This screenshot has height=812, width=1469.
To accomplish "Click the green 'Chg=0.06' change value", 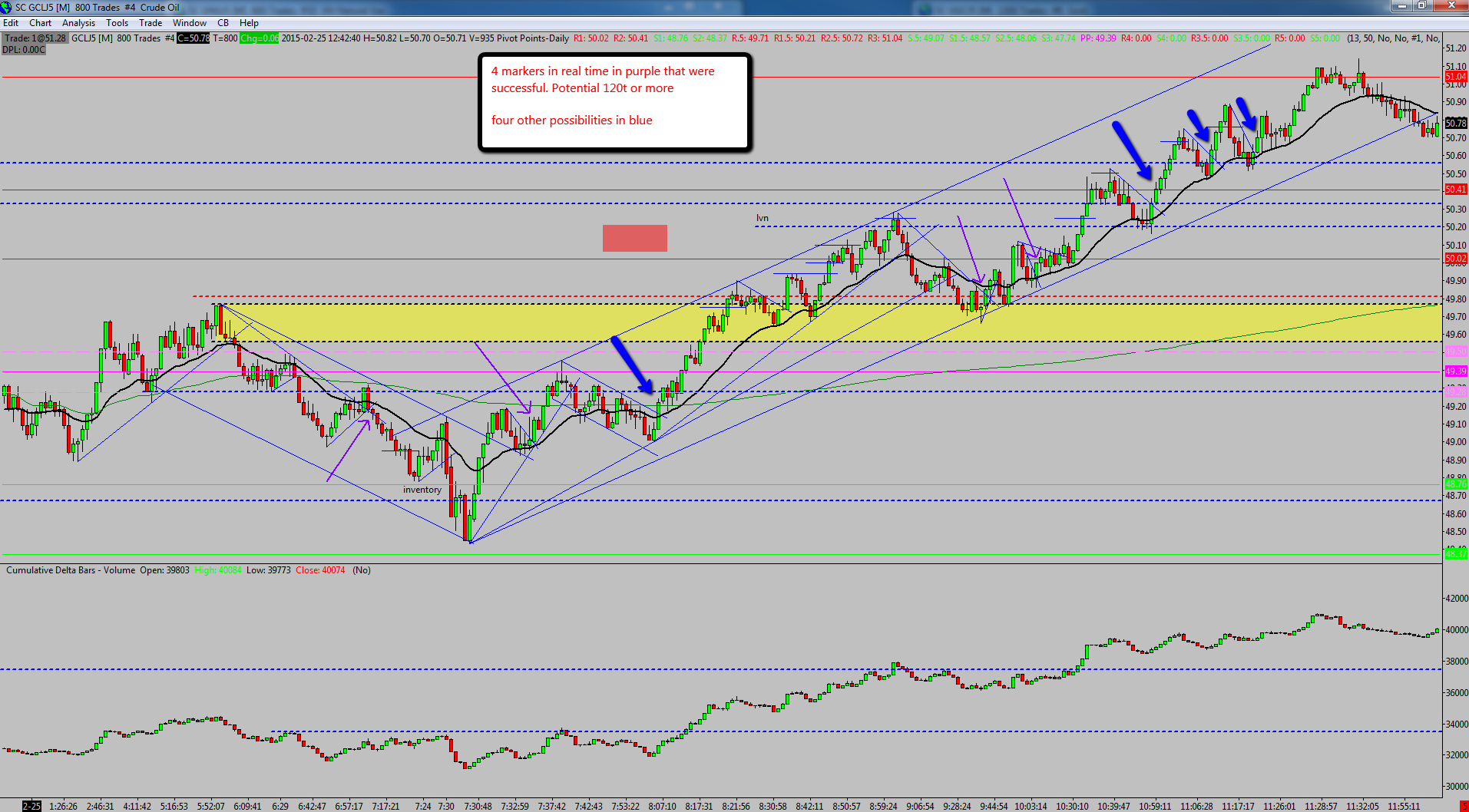I will (x=259, y=38).
